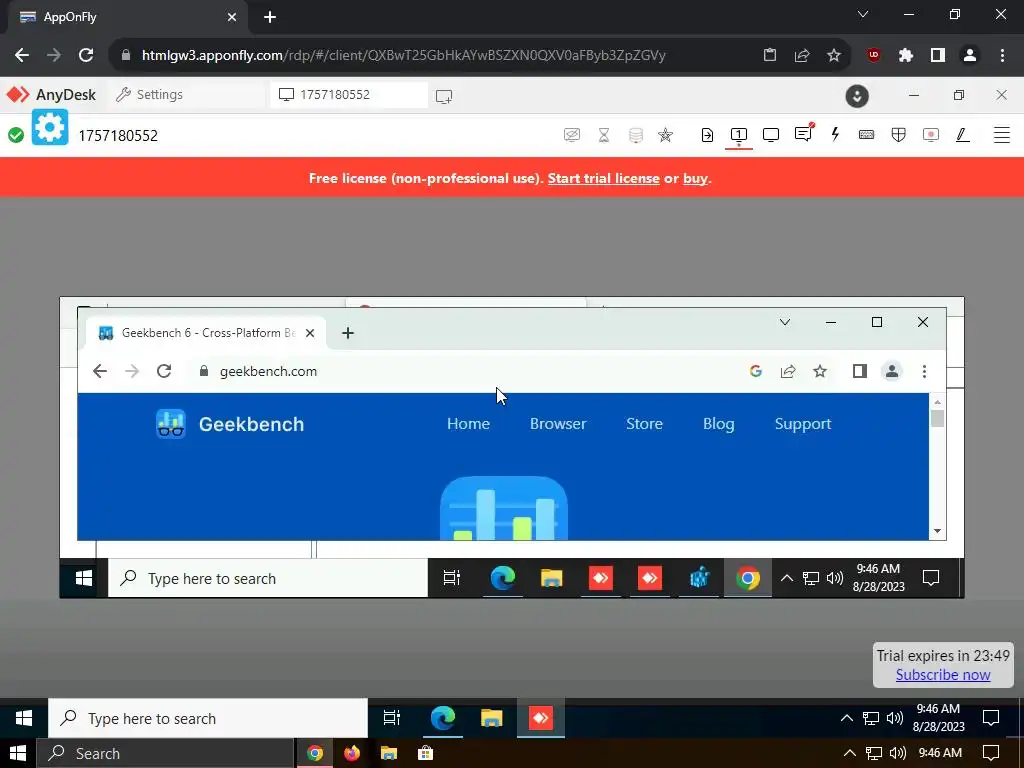Close the Geekbench 6 tab

pos(310,333)
